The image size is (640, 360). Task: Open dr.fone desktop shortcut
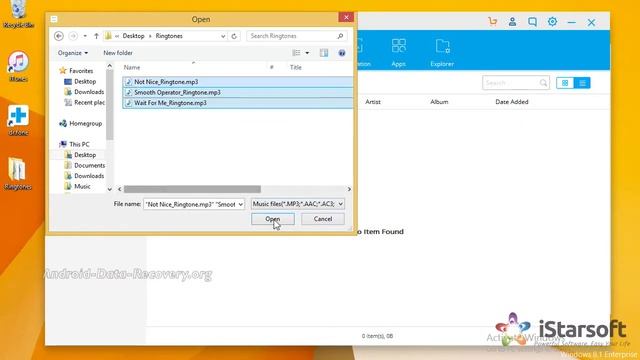point(18,120)
